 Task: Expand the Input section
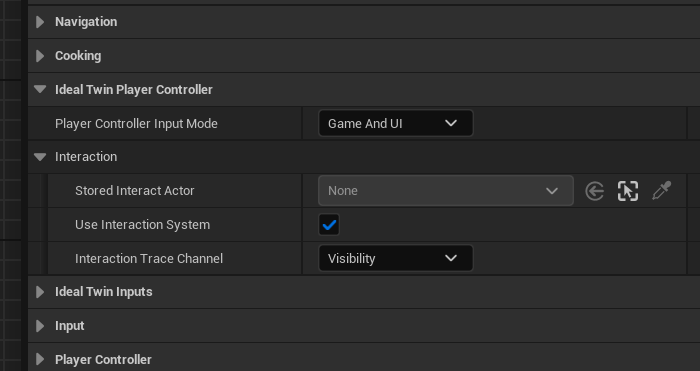(x=40, y=326)
